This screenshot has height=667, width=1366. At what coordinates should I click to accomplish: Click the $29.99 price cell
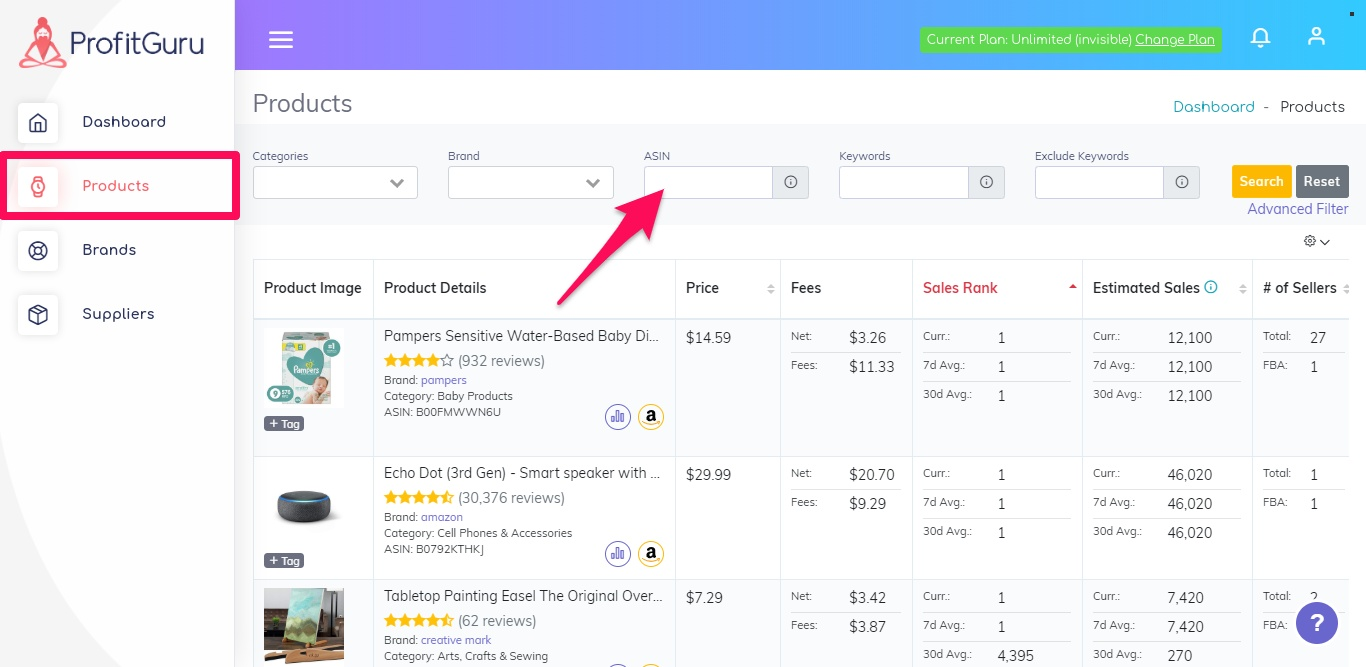pyautogui.click(x=709, y=475)
